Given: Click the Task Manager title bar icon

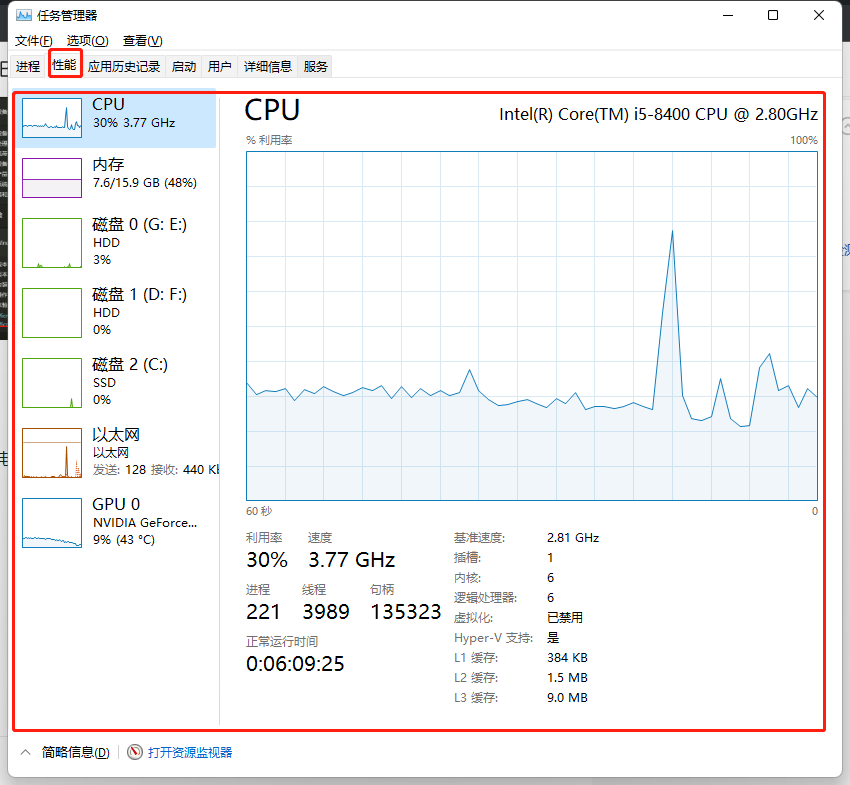Looking at the screenshot, I should 24,15.
